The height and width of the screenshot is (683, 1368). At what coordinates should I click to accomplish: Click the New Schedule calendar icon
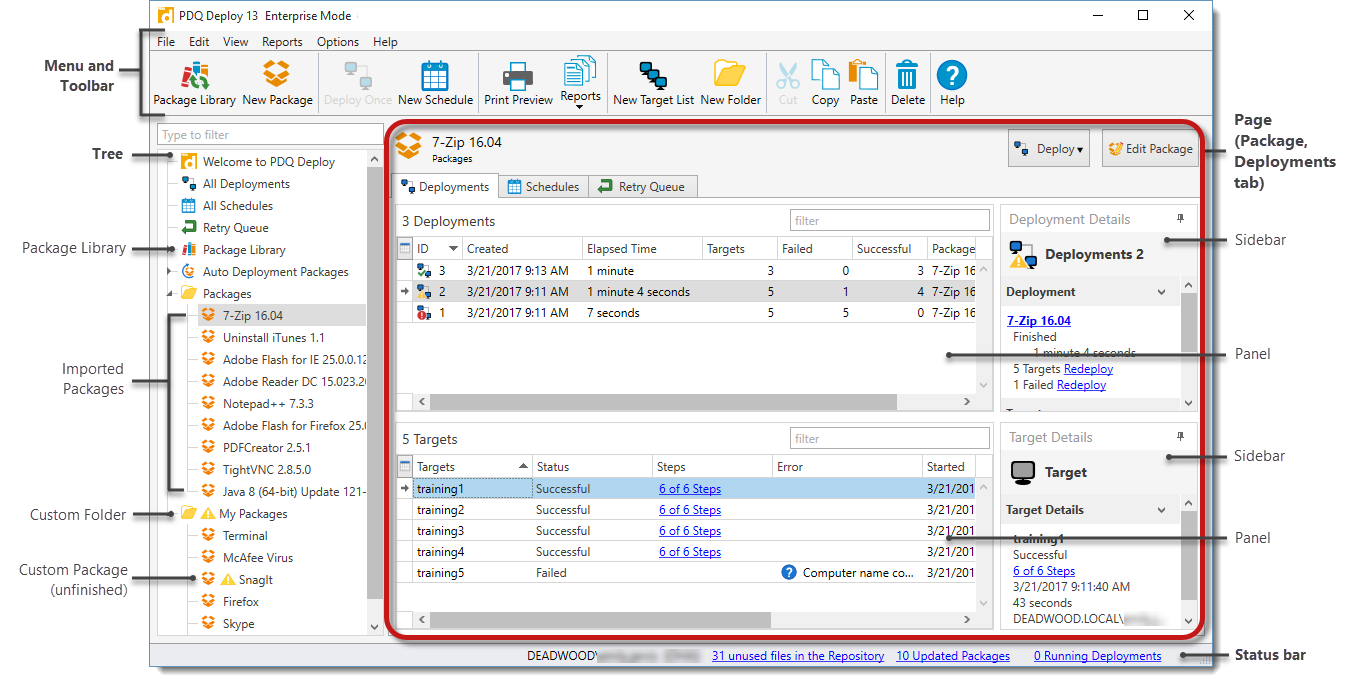point(435,76)
